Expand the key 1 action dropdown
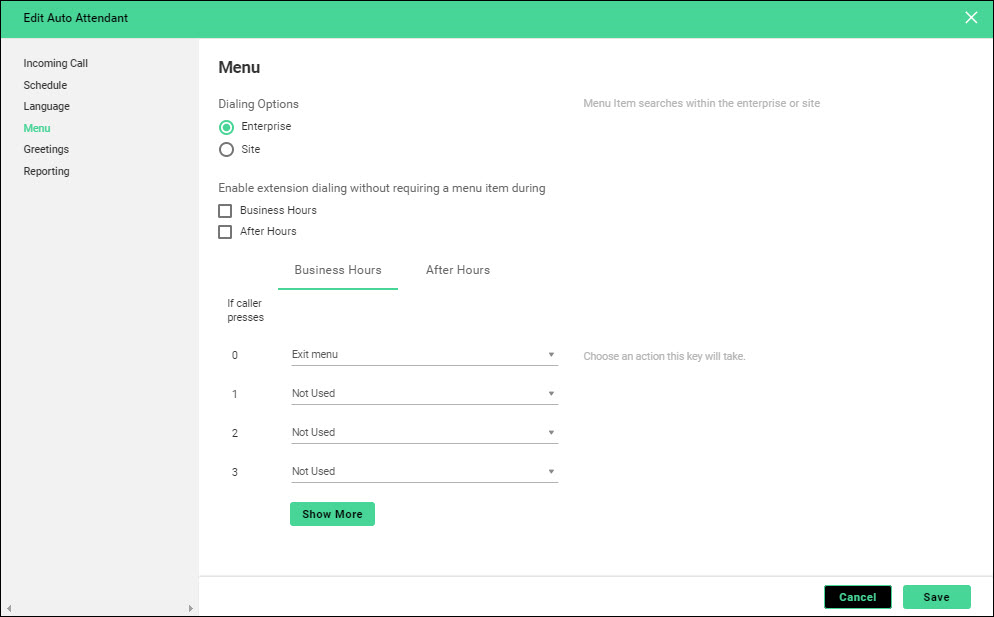 423,394
